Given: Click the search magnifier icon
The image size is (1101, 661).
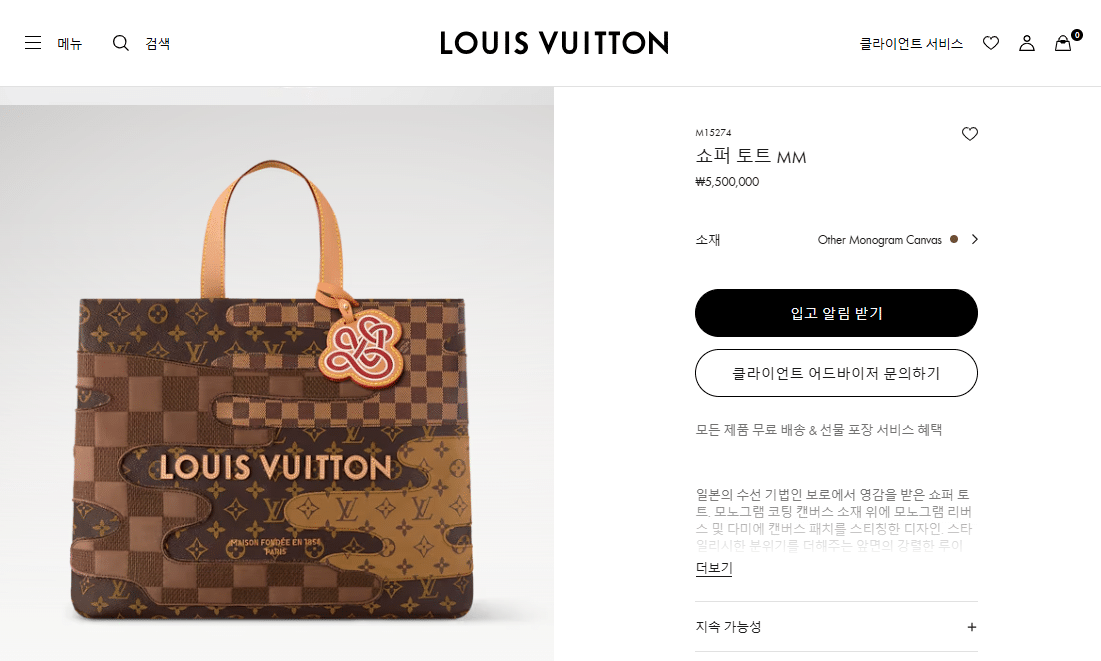Looking at the screenshot, I should pyautogui.click(x=121, y=43).
